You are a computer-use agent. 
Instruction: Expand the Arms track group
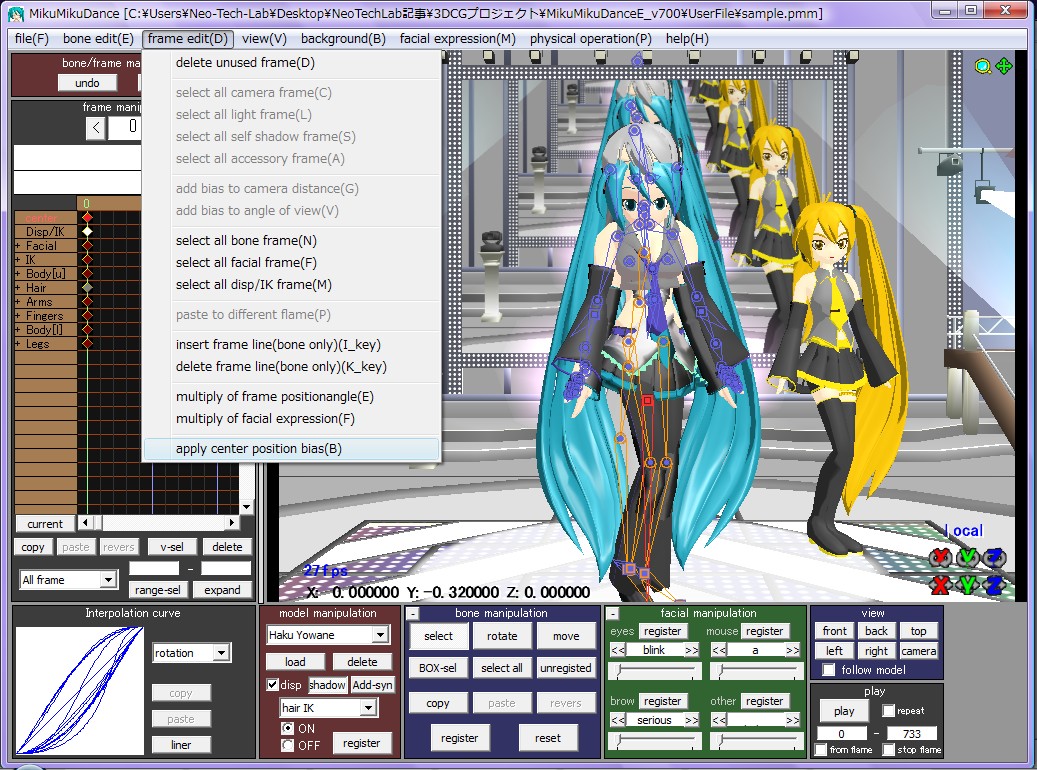point(18,302)
